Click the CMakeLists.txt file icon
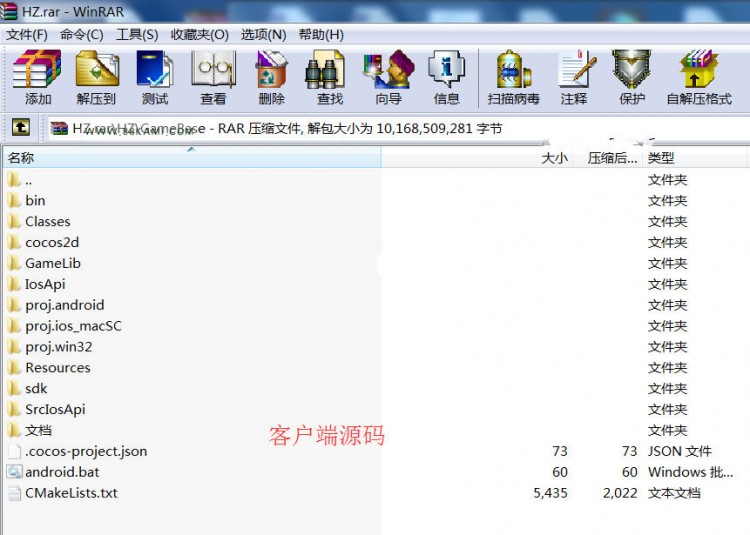The height and width of the screenshot is (535, 750). [14, 493]
